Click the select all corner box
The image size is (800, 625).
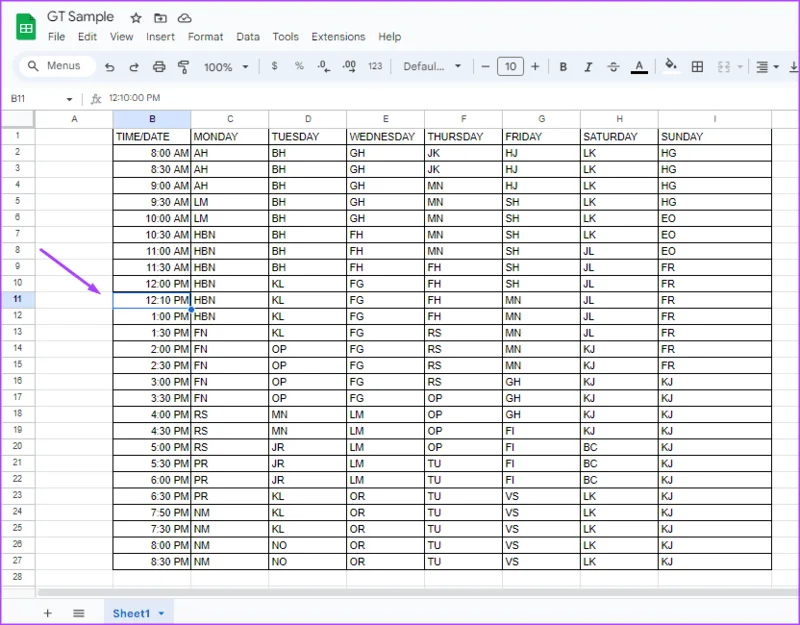click(x=17, y=119)
